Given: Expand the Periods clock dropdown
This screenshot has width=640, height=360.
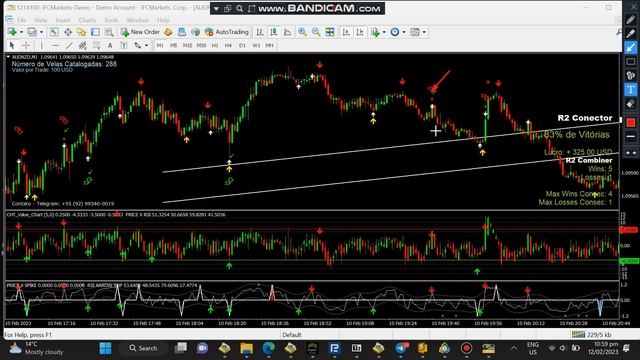Looking at the screenshot, I should point(404,32).
